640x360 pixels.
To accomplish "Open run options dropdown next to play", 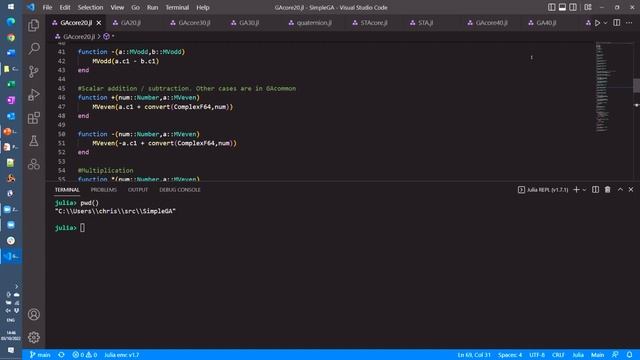I will (605, 23).
